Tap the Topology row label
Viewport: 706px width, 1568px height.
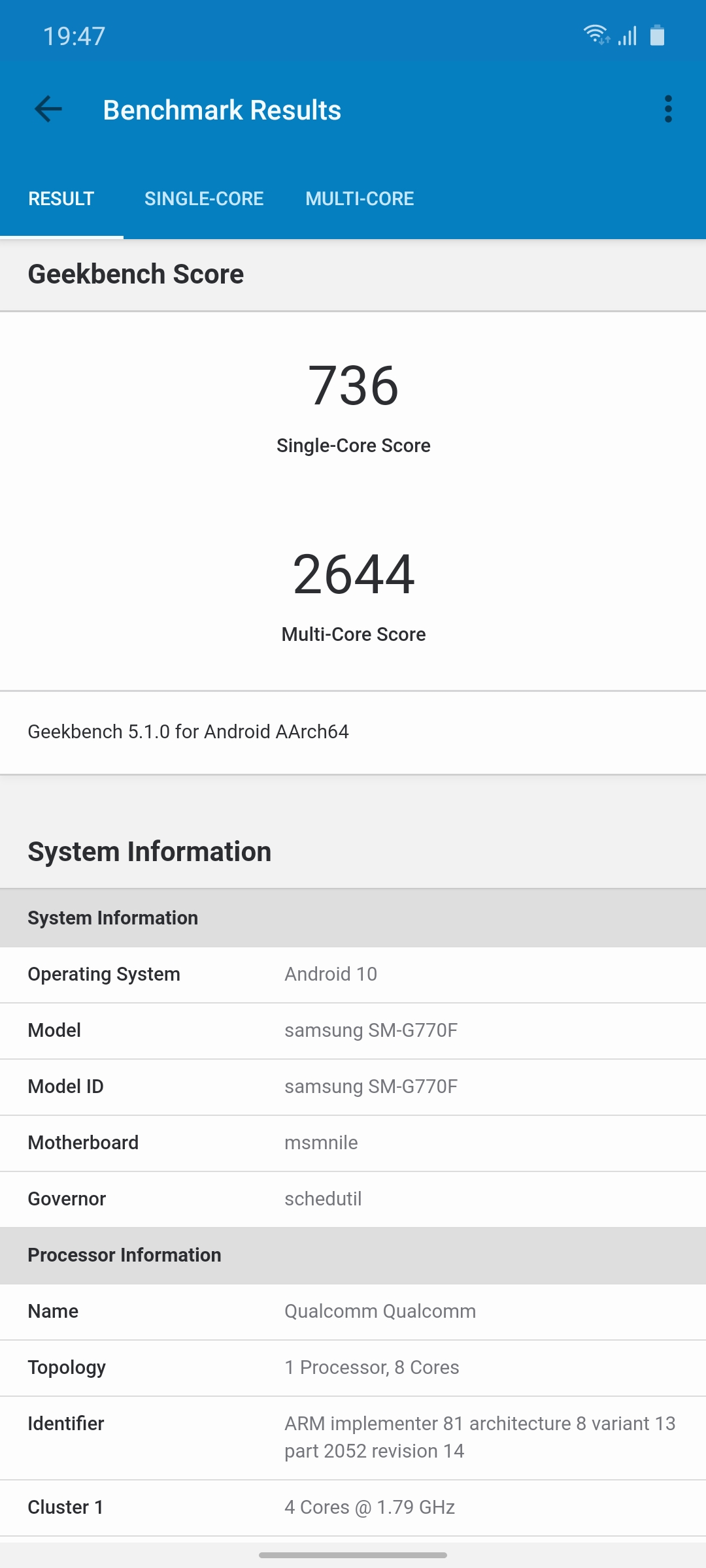point(67,1367)
